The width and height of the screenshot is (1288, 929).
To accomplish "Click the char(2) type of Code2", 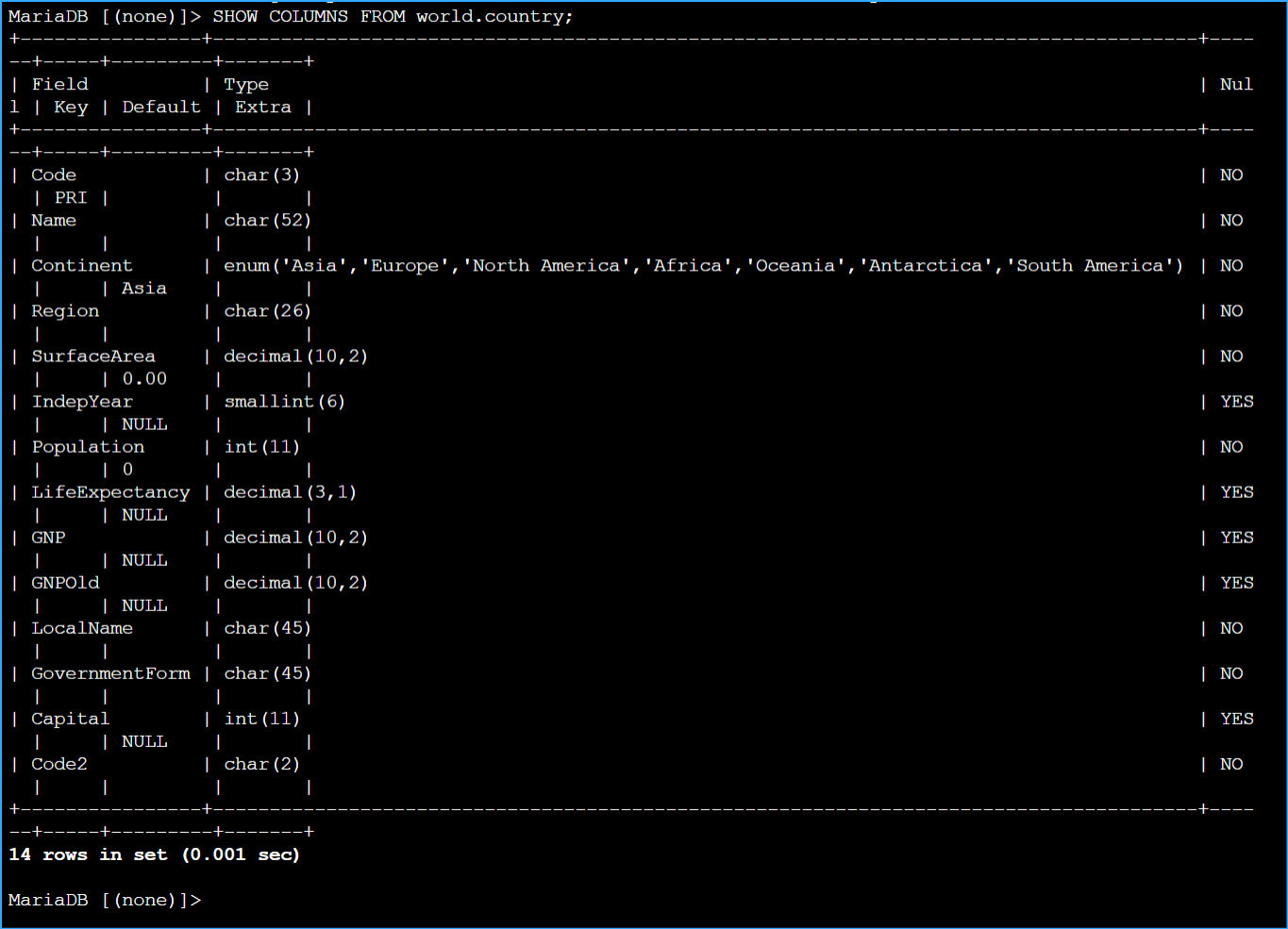I will coord(261,764).
